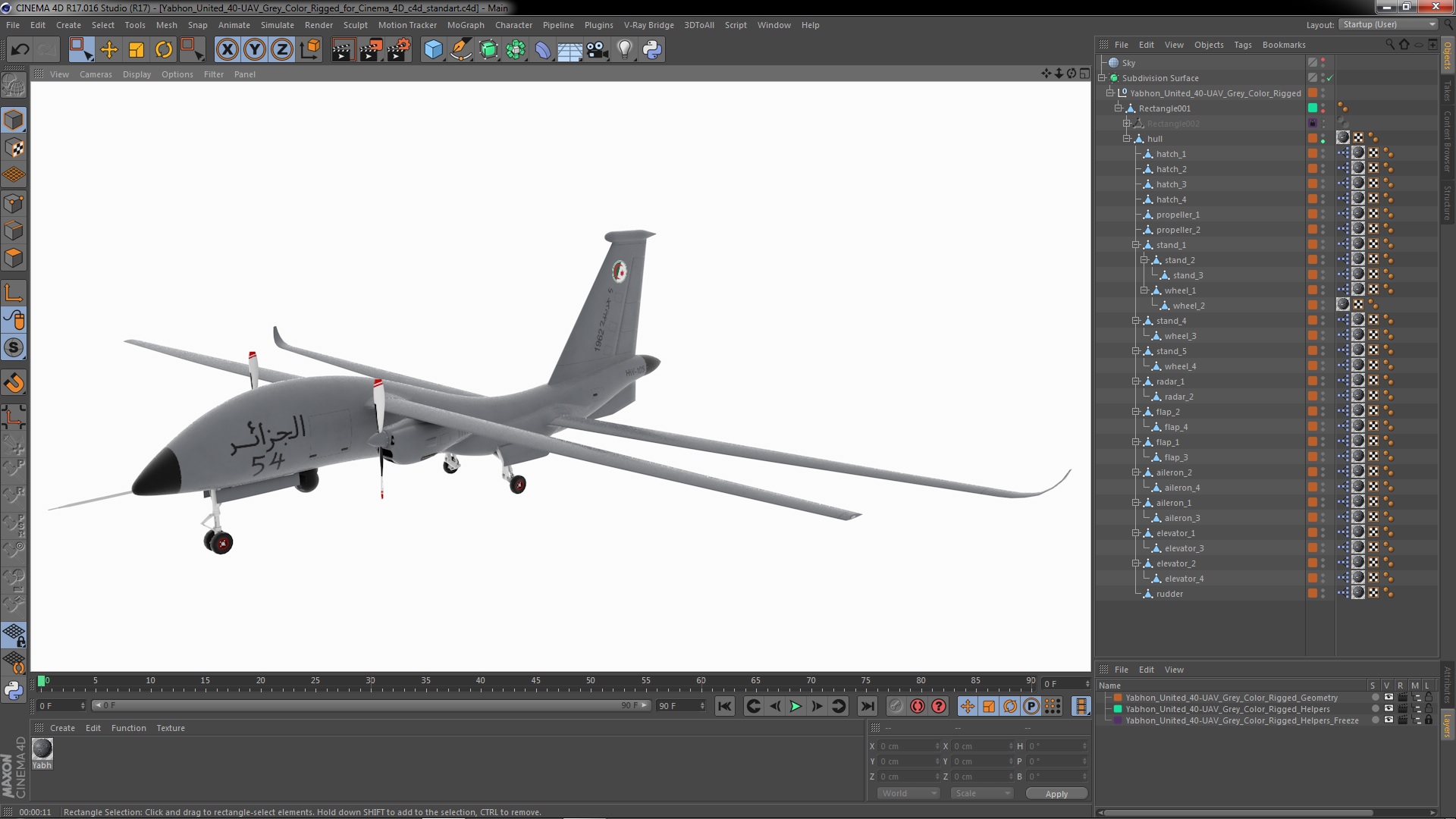This screenshot has width=1456, height=819.
Task: Toggle visibility eye for Helpers layer
Action: tap(1389, 709)
